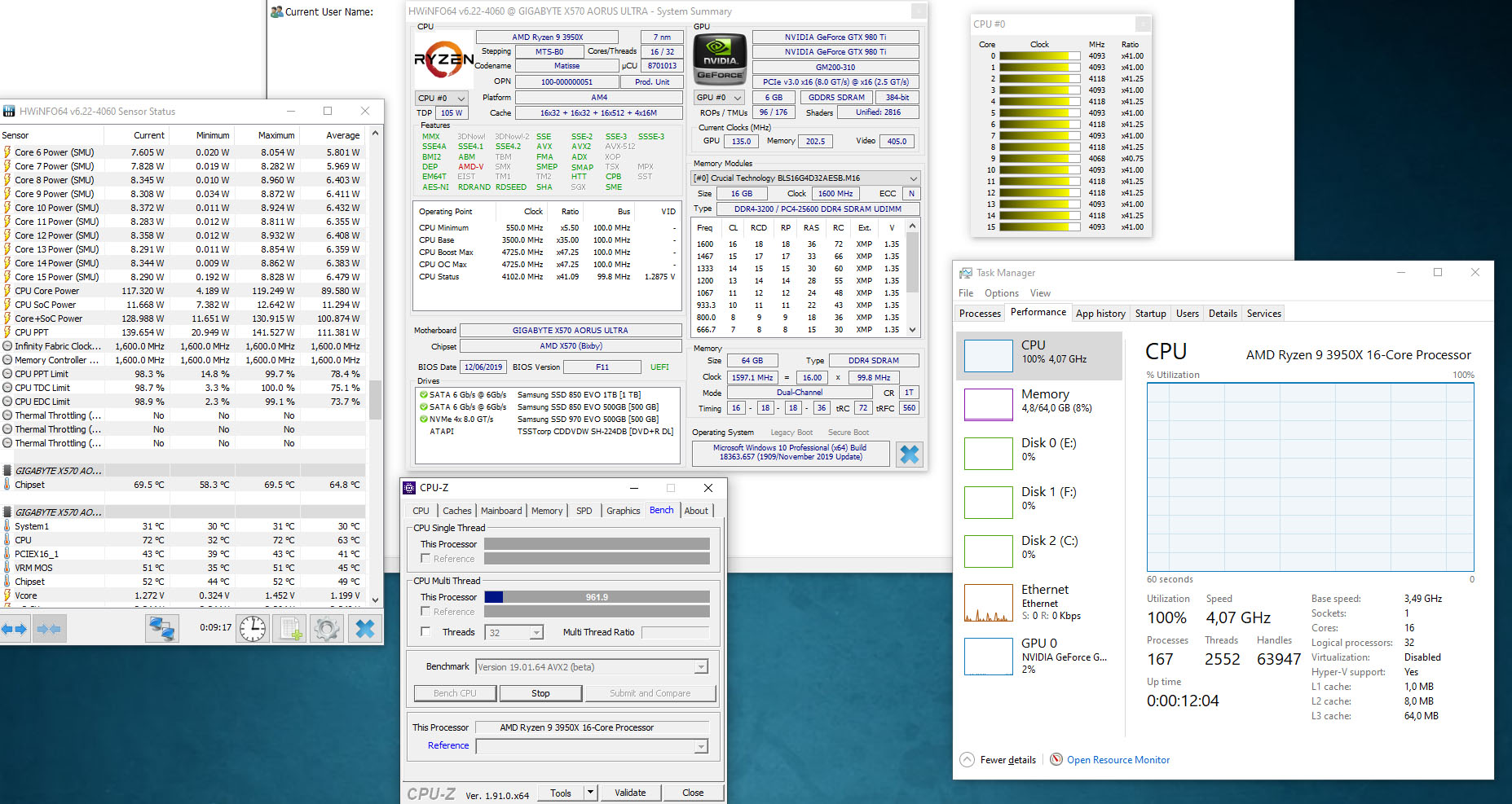Click the Current User Name users icon

pyautogui.click(x=277, y=11)
